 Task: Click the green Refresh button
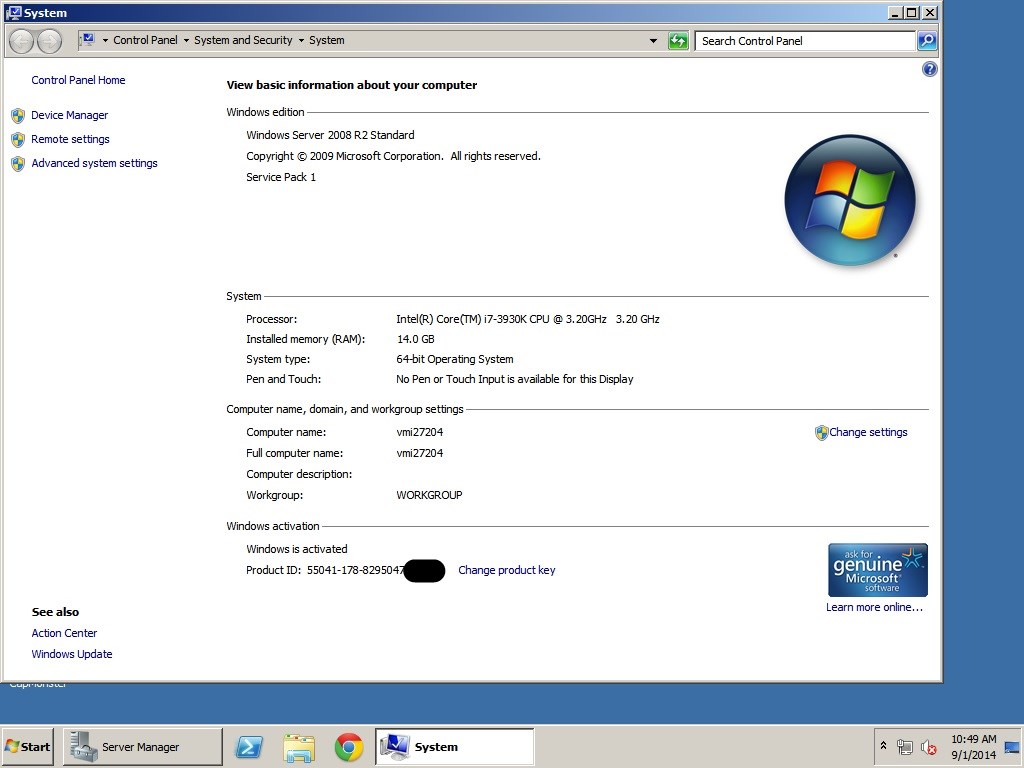click(679, 41)
